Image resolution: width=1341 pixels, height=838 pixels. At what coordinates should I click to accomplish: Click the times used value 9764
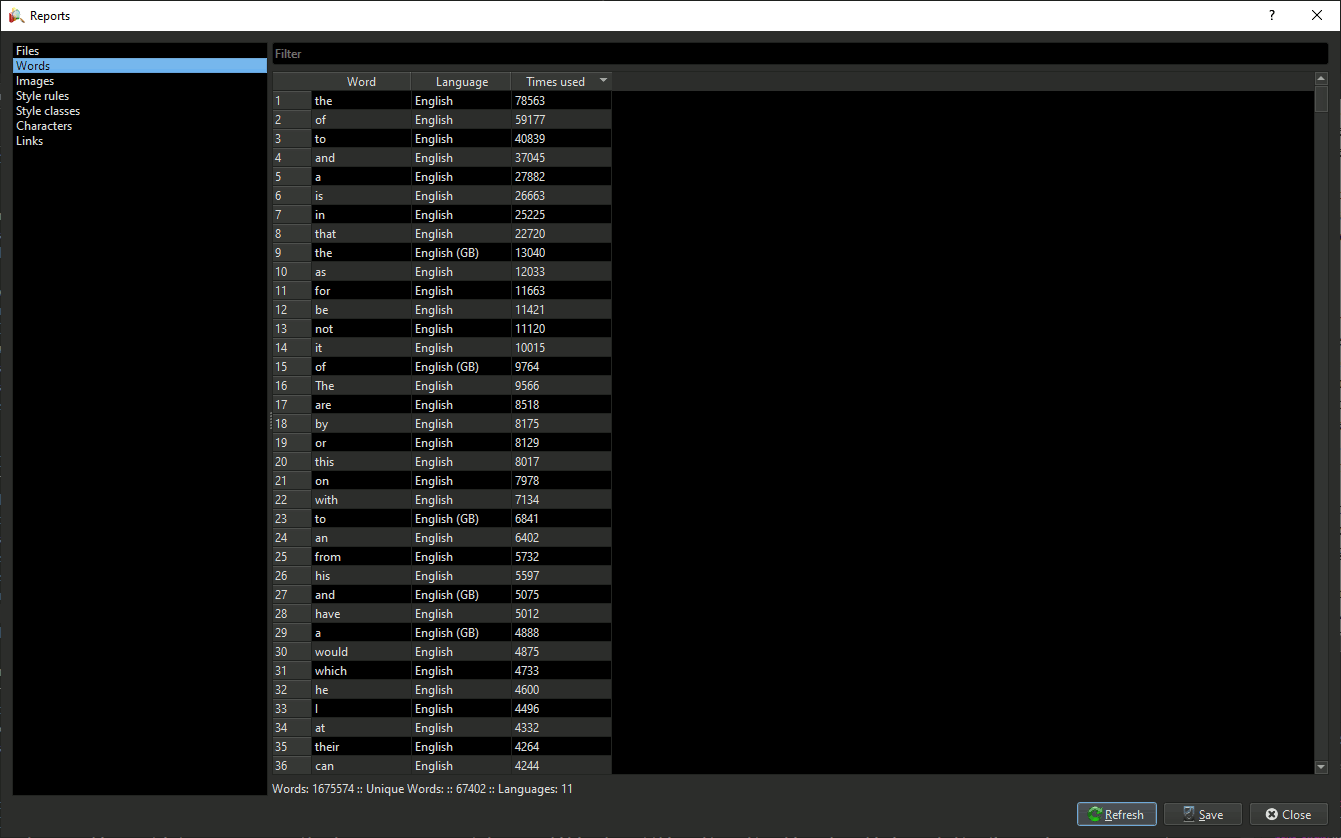pyautogui.click(x=561, y=367)
